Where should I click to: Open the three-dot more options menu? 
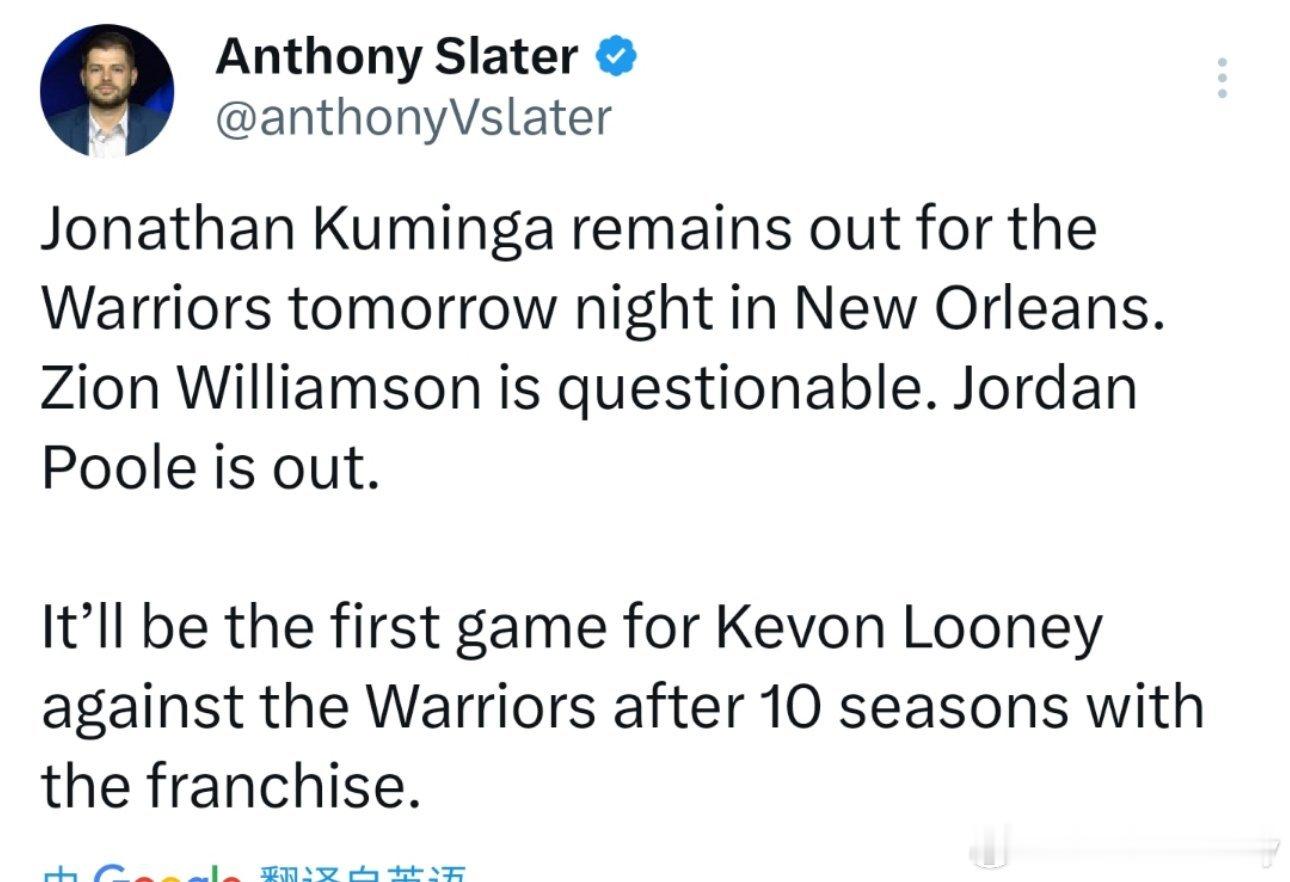pos(1220,77)
